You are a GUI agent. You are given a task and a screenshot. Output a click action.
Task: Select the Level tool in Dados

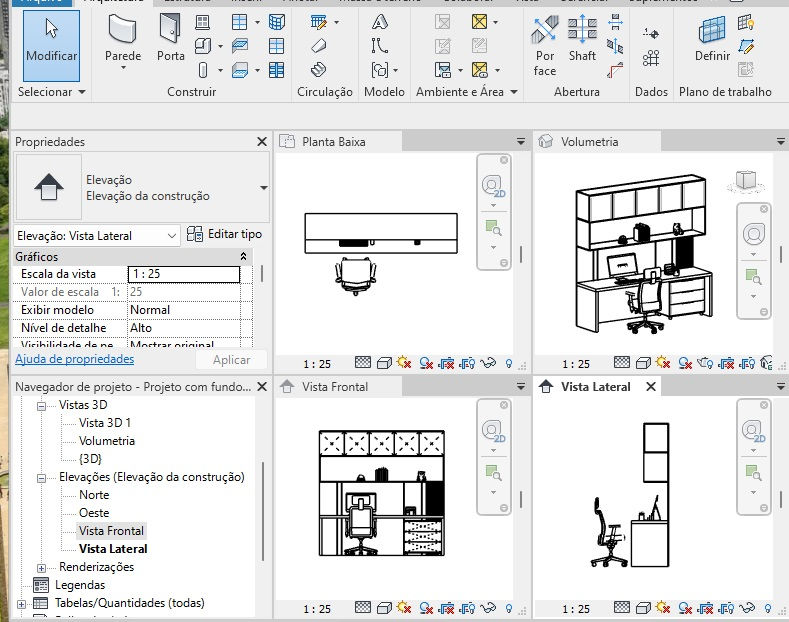coord(651,34)
